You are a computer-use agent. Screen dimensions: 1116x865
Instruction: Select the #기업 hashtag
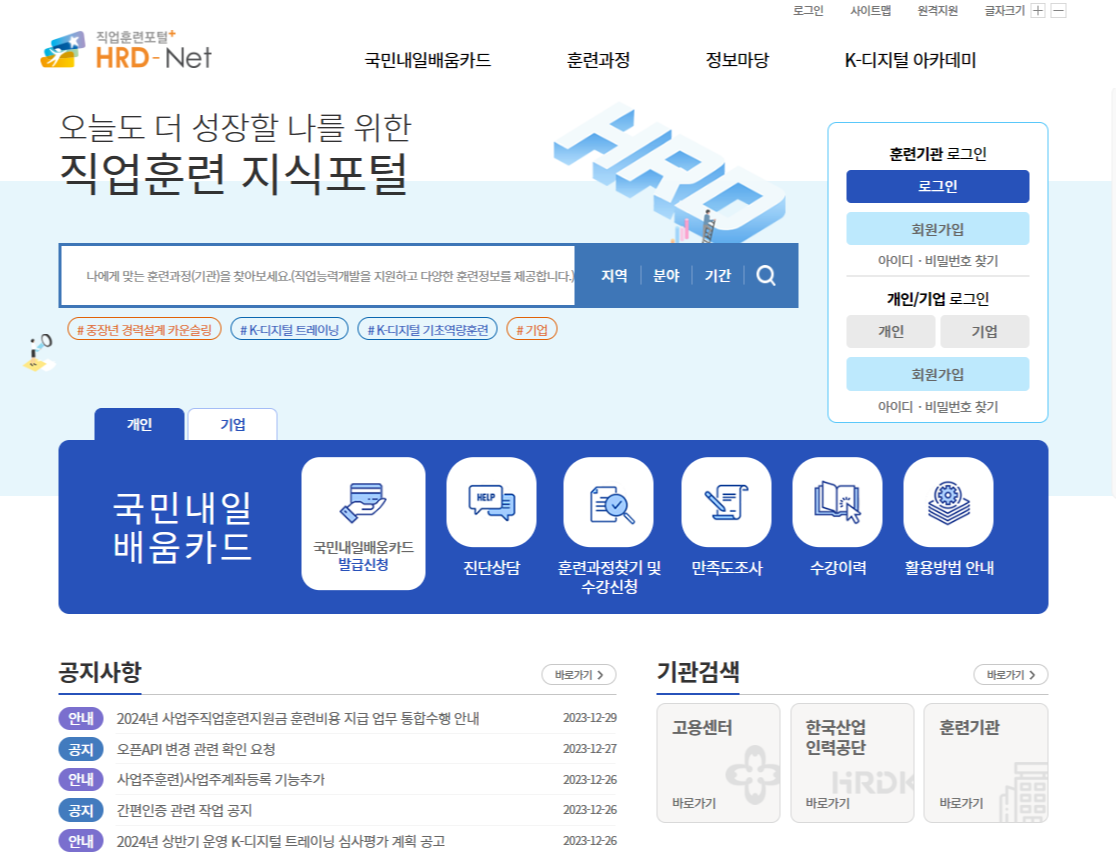point(532,330)
